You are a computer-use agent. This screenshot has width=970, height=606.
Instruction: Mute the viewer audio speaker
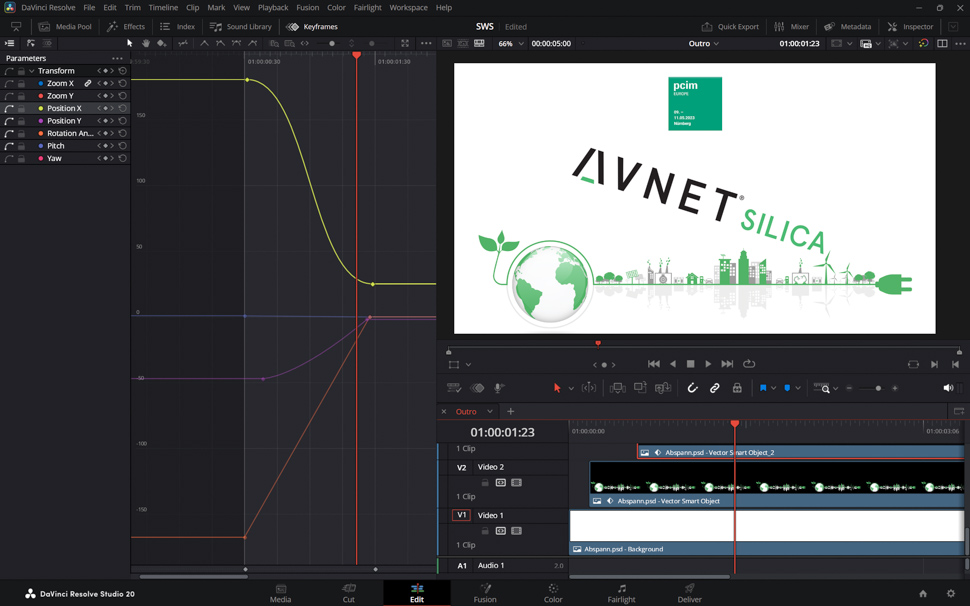click(947, 388)
